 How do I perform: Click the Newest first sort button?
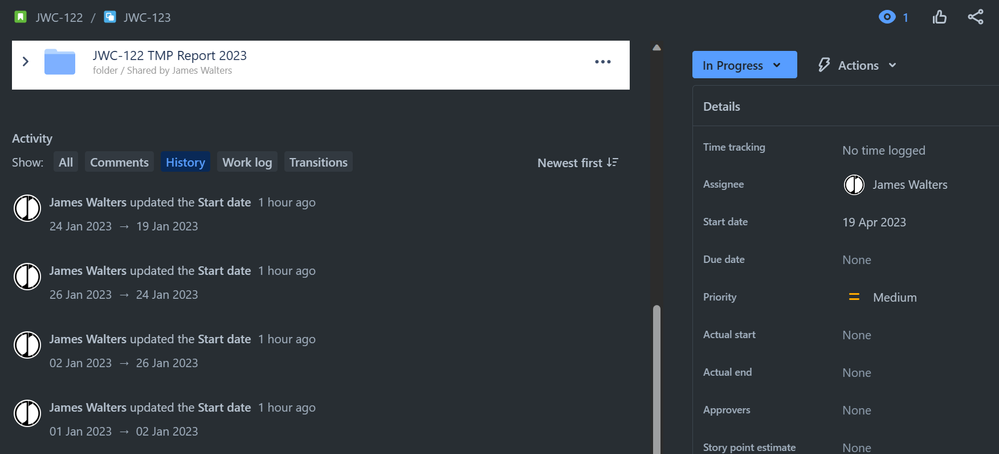click(x=578, y=162)
